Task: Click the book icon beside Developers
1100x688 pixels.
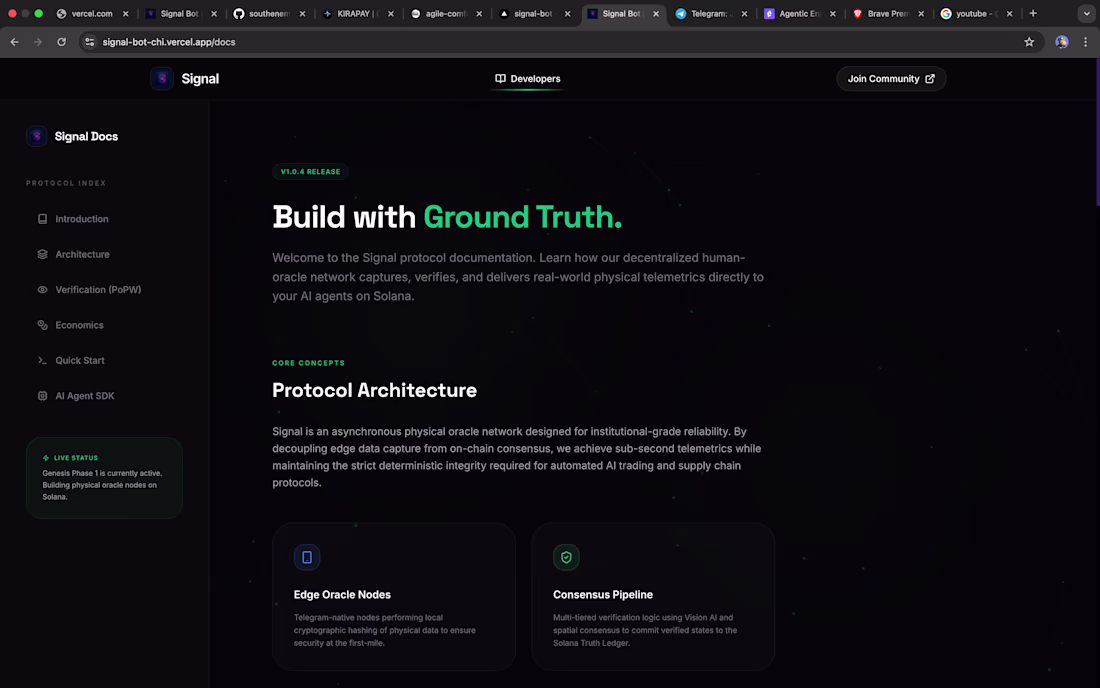Action: (500, 79)
